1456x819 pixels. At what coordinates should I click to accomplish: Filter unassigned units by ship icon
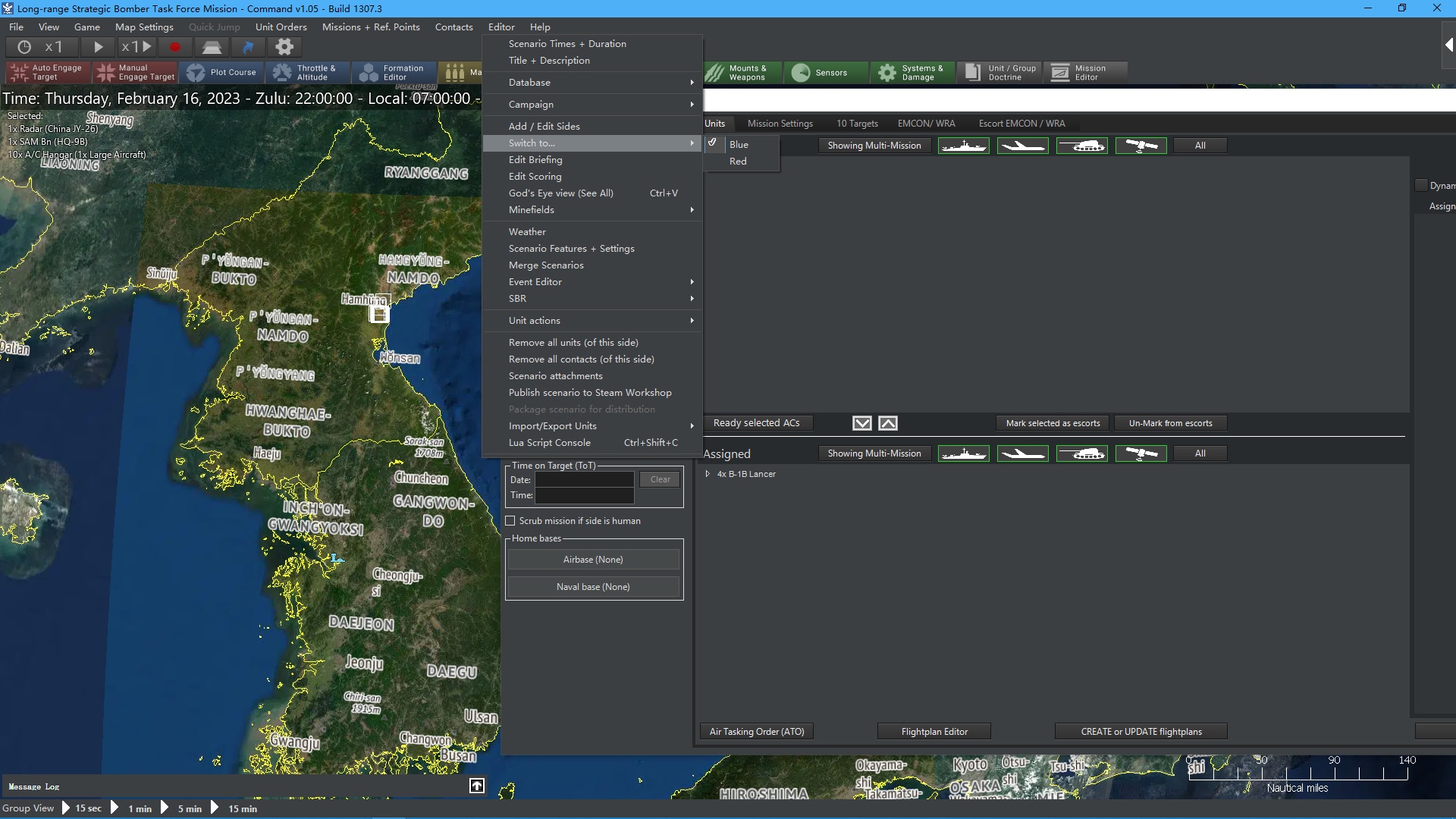pos(963,146)
